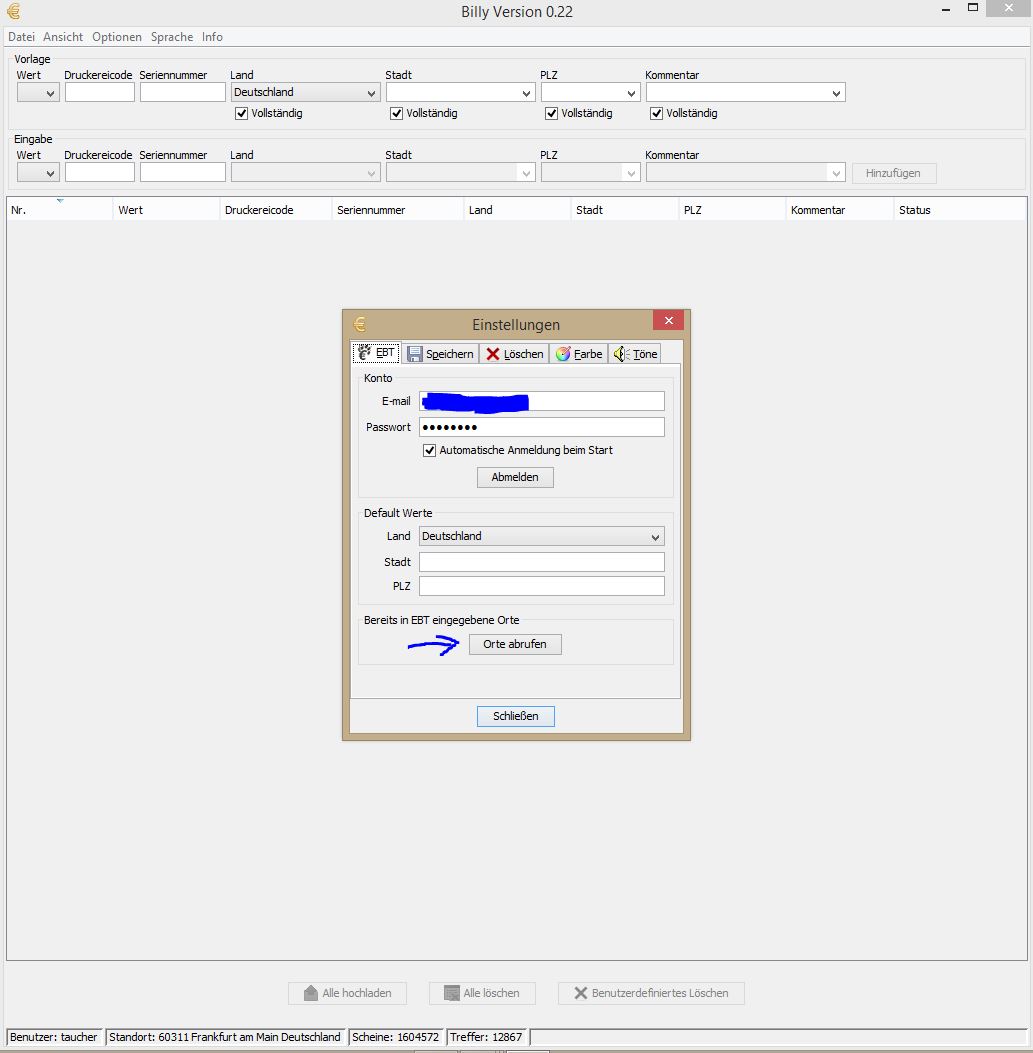
Task: Expand the Vorlage Stadt combo box
Action: point(527,93)
